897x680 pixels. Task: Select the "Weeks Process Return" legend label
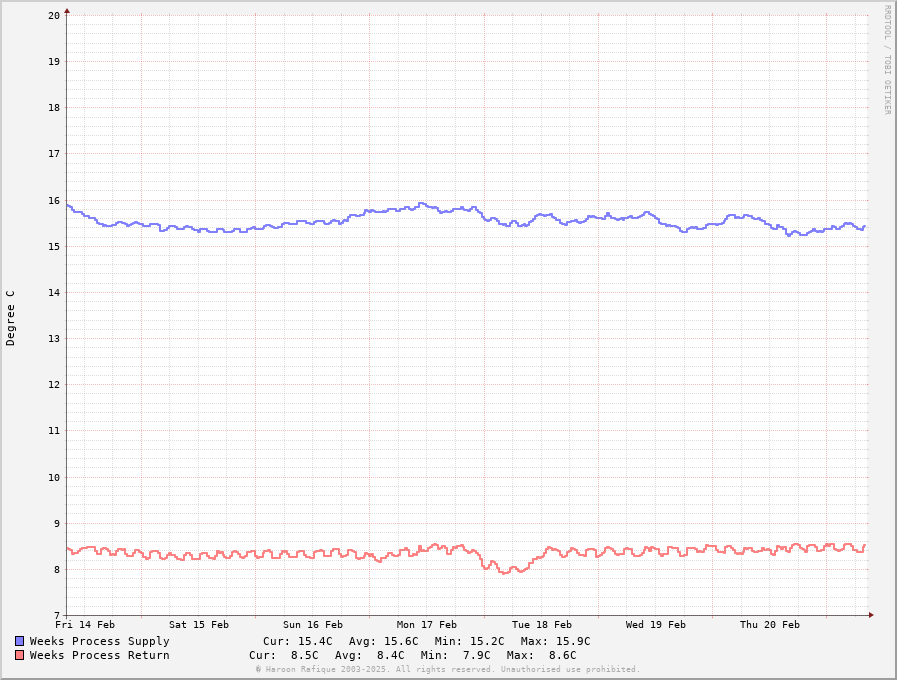point(99,655)
